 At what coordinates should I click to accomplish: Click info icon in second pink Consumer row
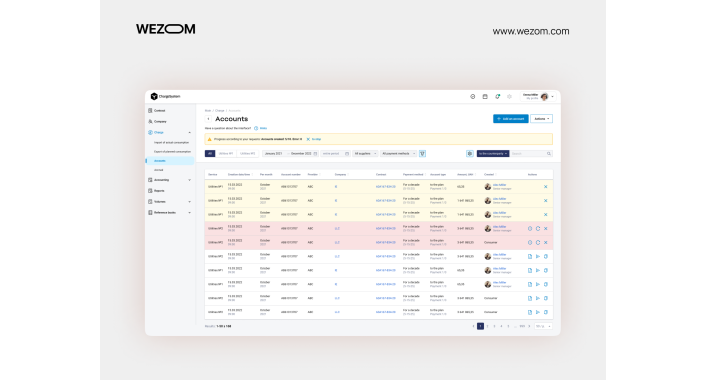click(530, 243)
